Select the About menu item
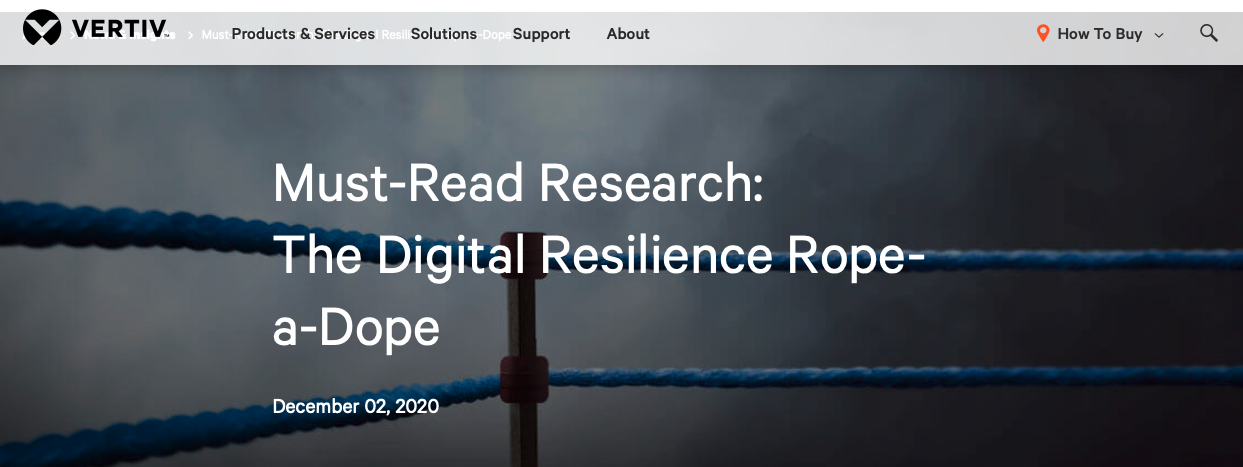 point(628,34)
